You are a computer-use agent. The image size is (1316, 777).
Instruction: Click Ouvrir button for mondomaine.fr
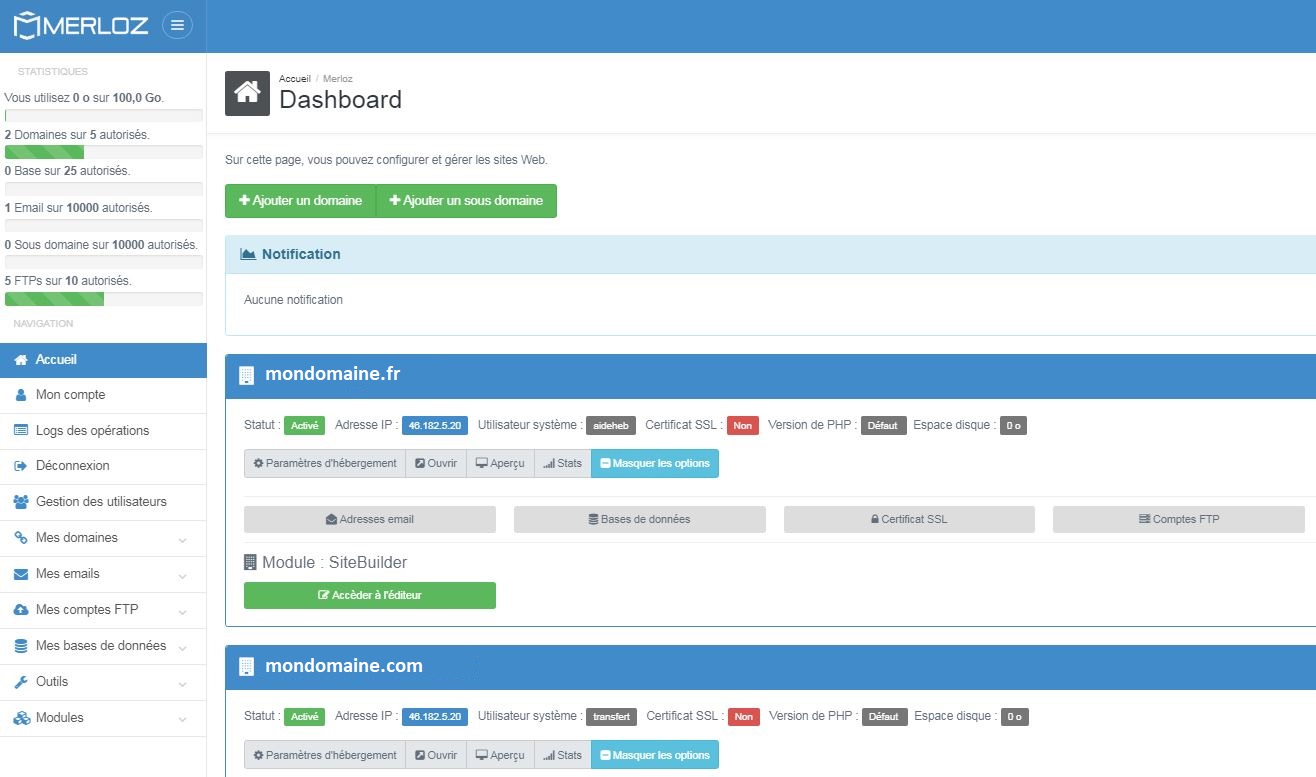coord(436,463)
